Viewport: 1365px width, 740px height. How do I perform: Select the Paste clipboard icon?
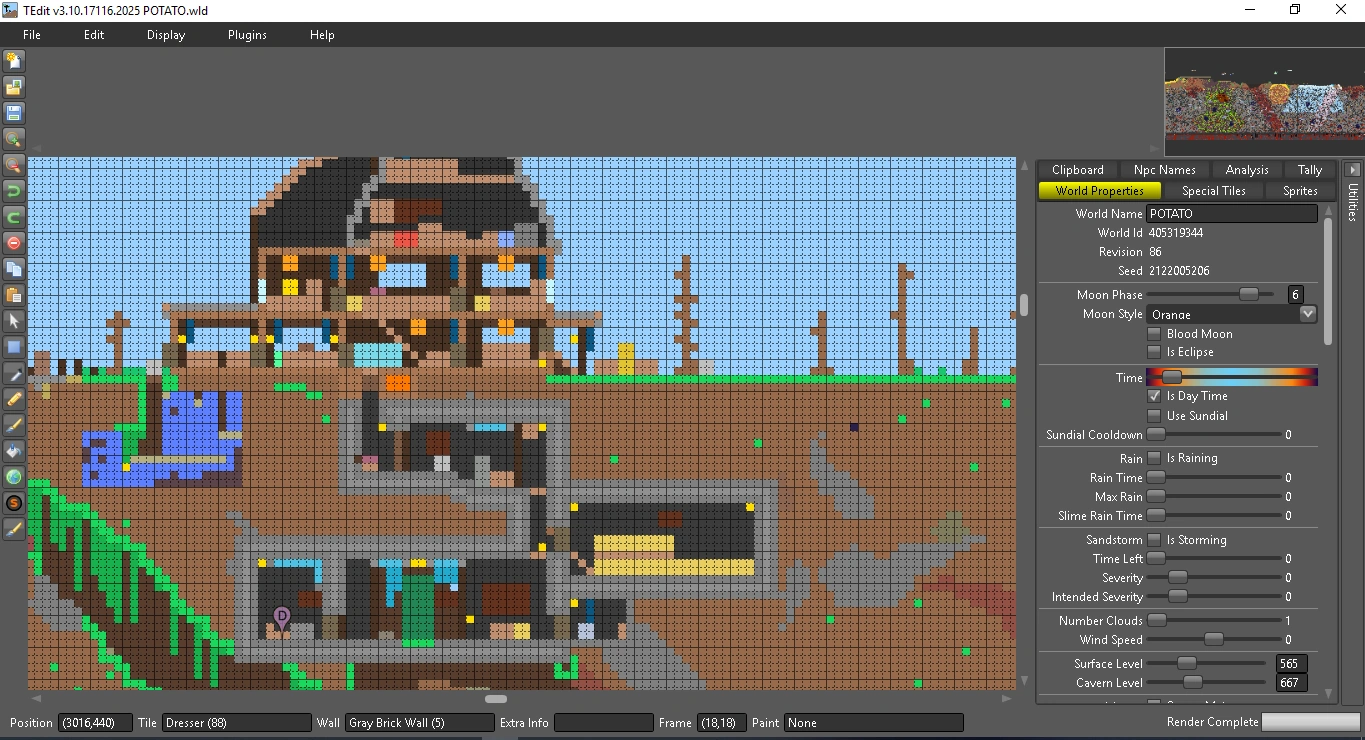[x=14, y=295]
